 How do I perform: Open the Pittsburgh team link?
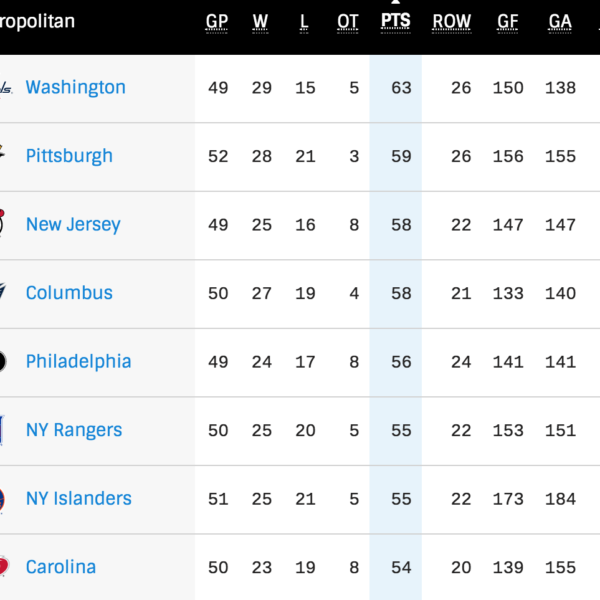click(x=69, y=156)
